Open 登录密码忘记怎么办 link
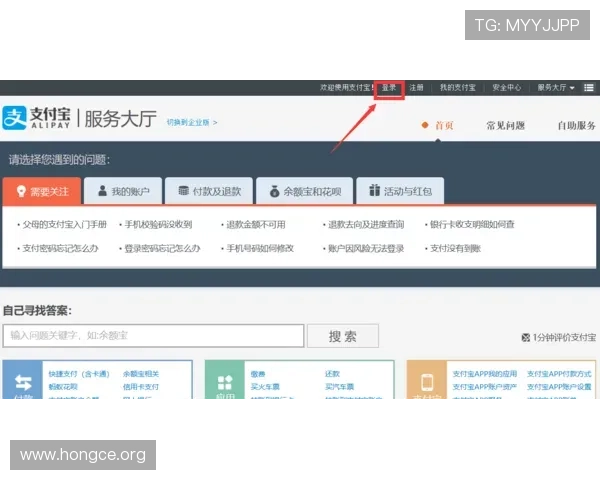The width and height of the screenshot is (600, 480). point(163,248)
